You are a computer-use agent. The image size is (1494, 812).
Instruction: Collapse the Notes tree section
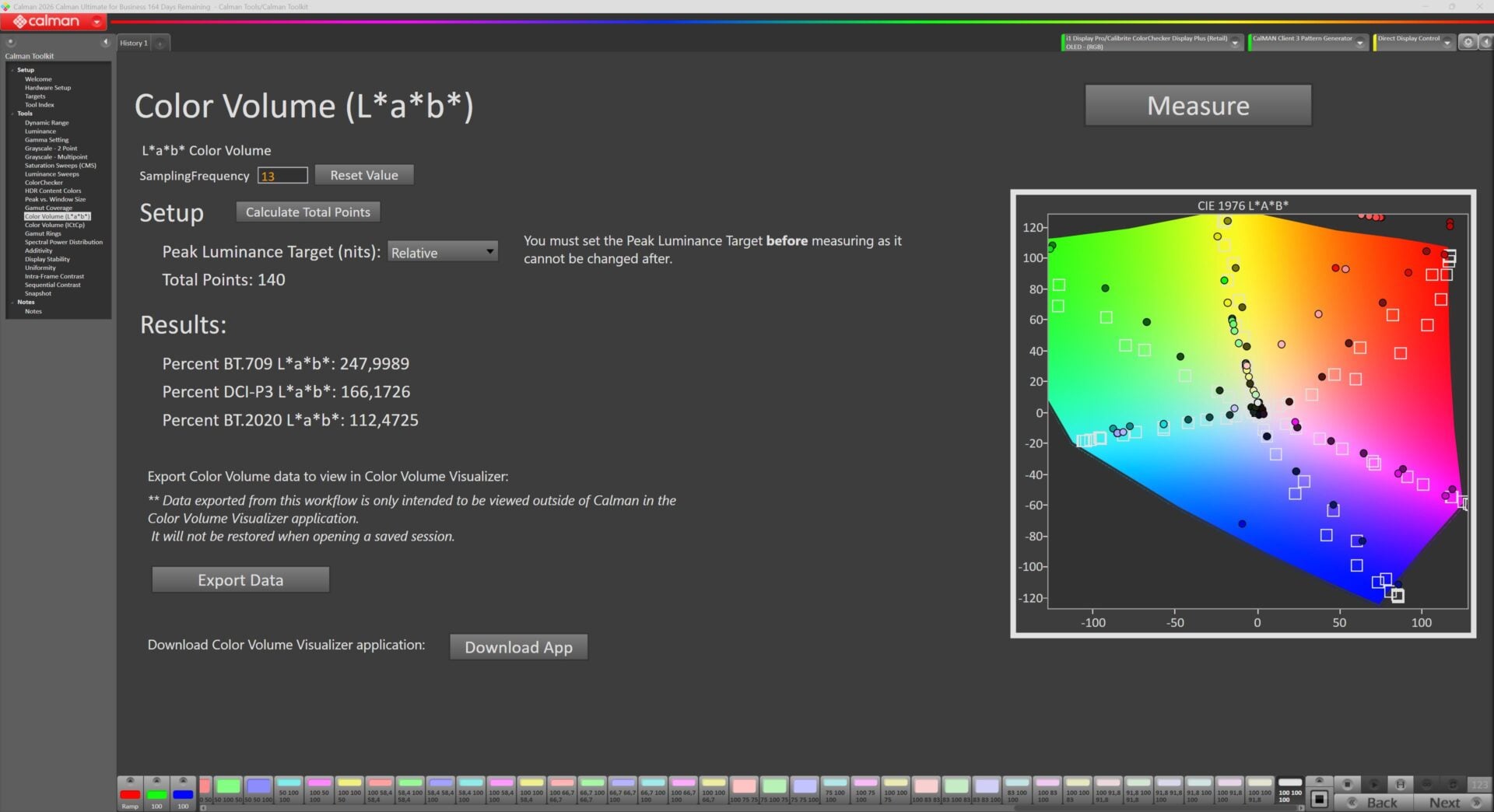12,302
